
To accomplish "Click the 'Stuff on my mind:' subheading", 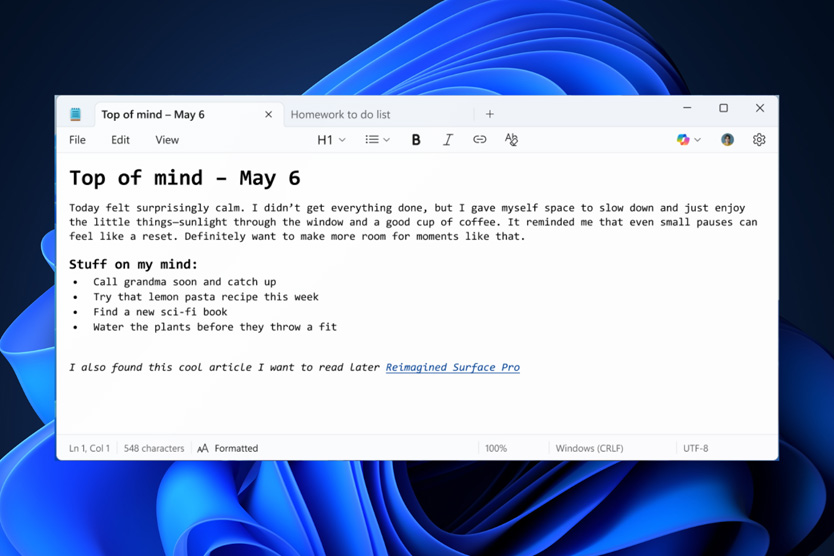I will pos(133,264).
